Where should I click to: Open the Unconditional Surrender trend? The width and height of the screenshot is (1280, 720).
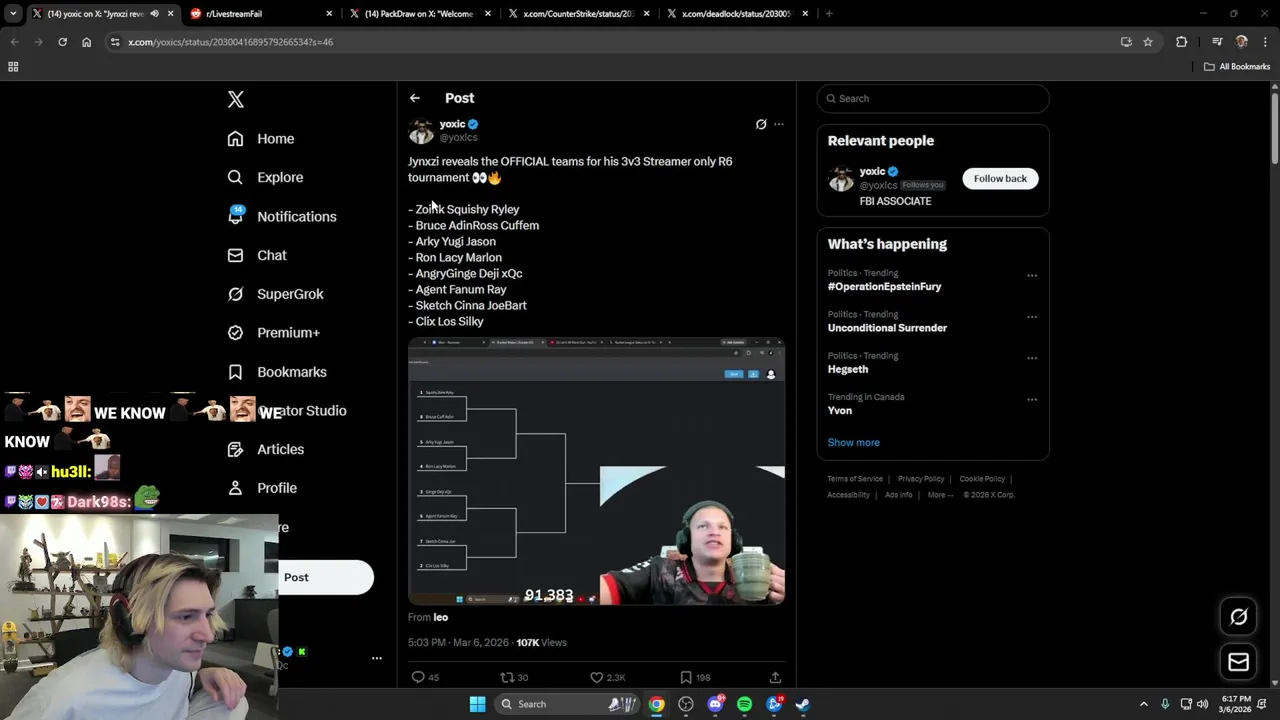[x=887, y=328]
